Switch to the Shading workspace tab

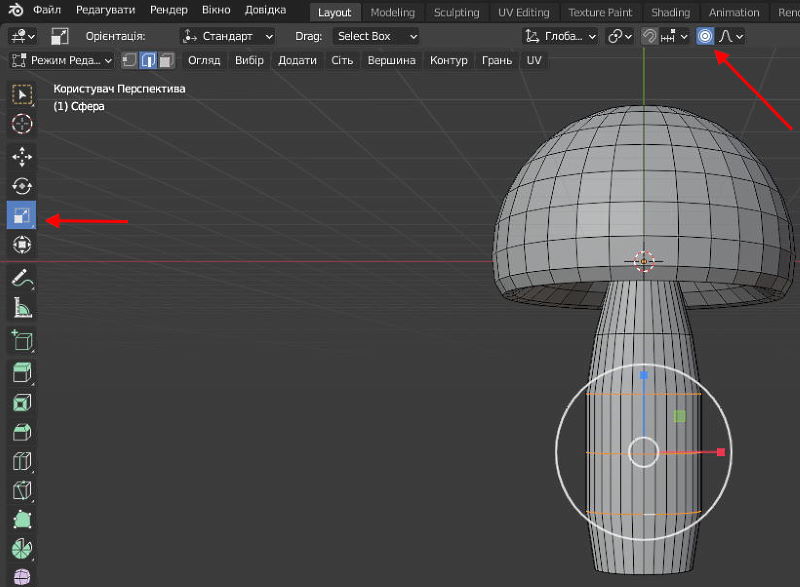click(670, 12)
